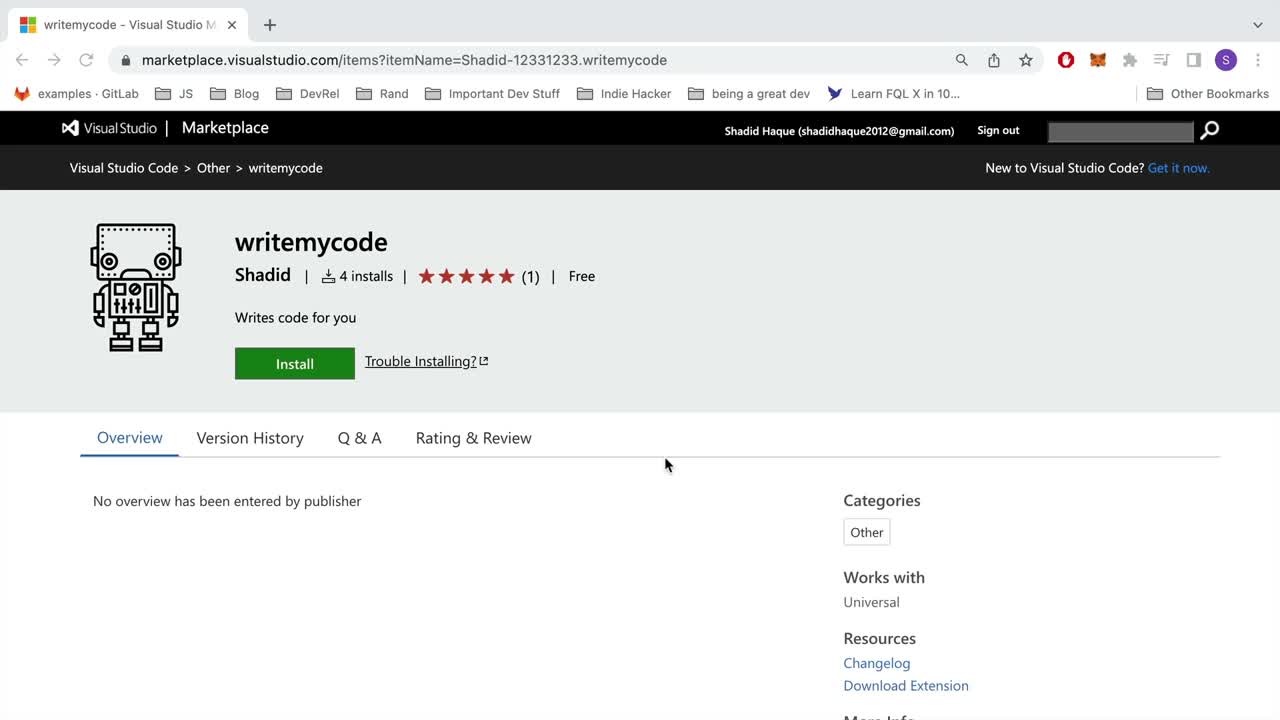The width and height of the screenshot is (1280, 720).
Task: Click the address bar lock icon
Action: tap(126, 60)
